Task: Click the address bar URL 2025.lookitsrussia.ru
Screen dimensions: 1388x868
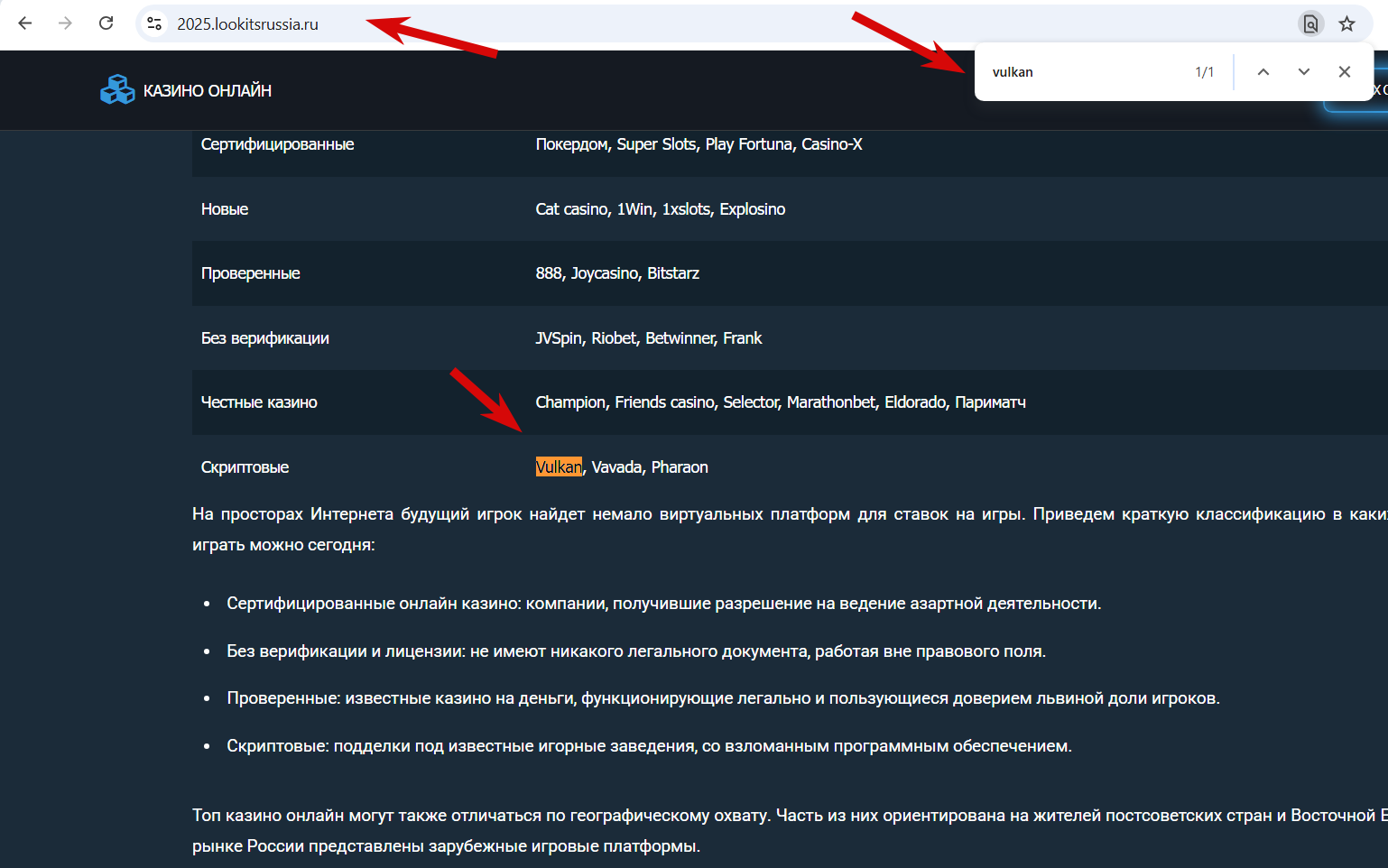Action: click(247, 24)
